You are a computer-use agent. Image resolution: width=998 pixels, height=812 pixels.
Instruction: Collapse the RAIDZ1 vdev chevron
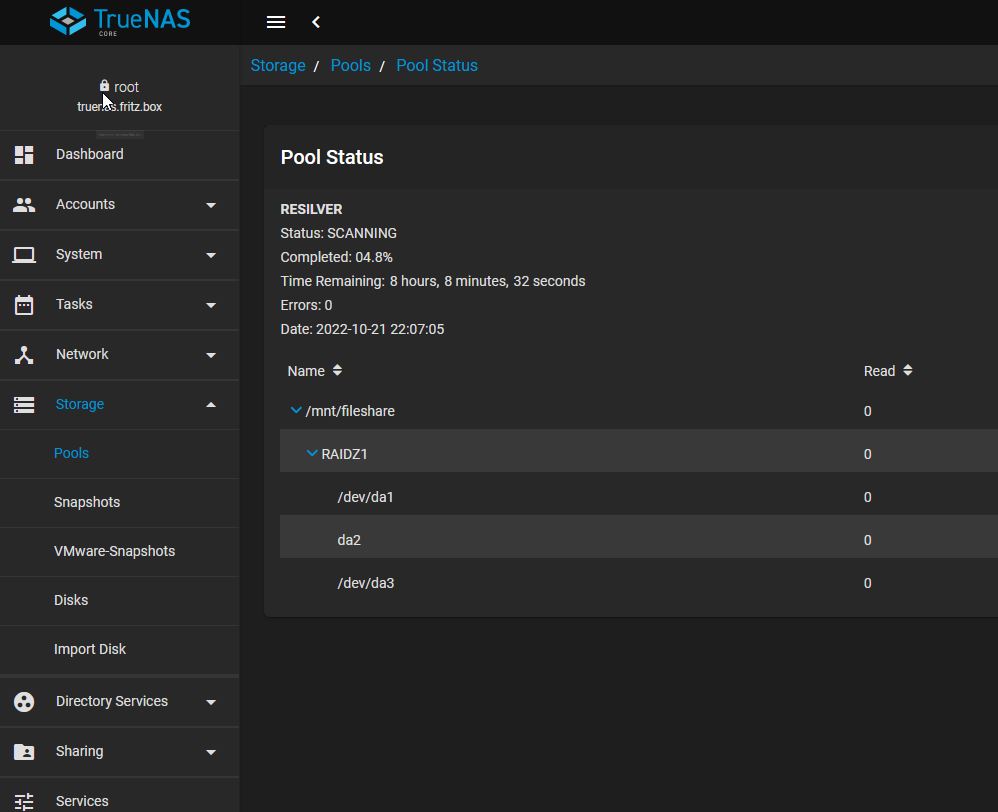[x=312, y=454]
